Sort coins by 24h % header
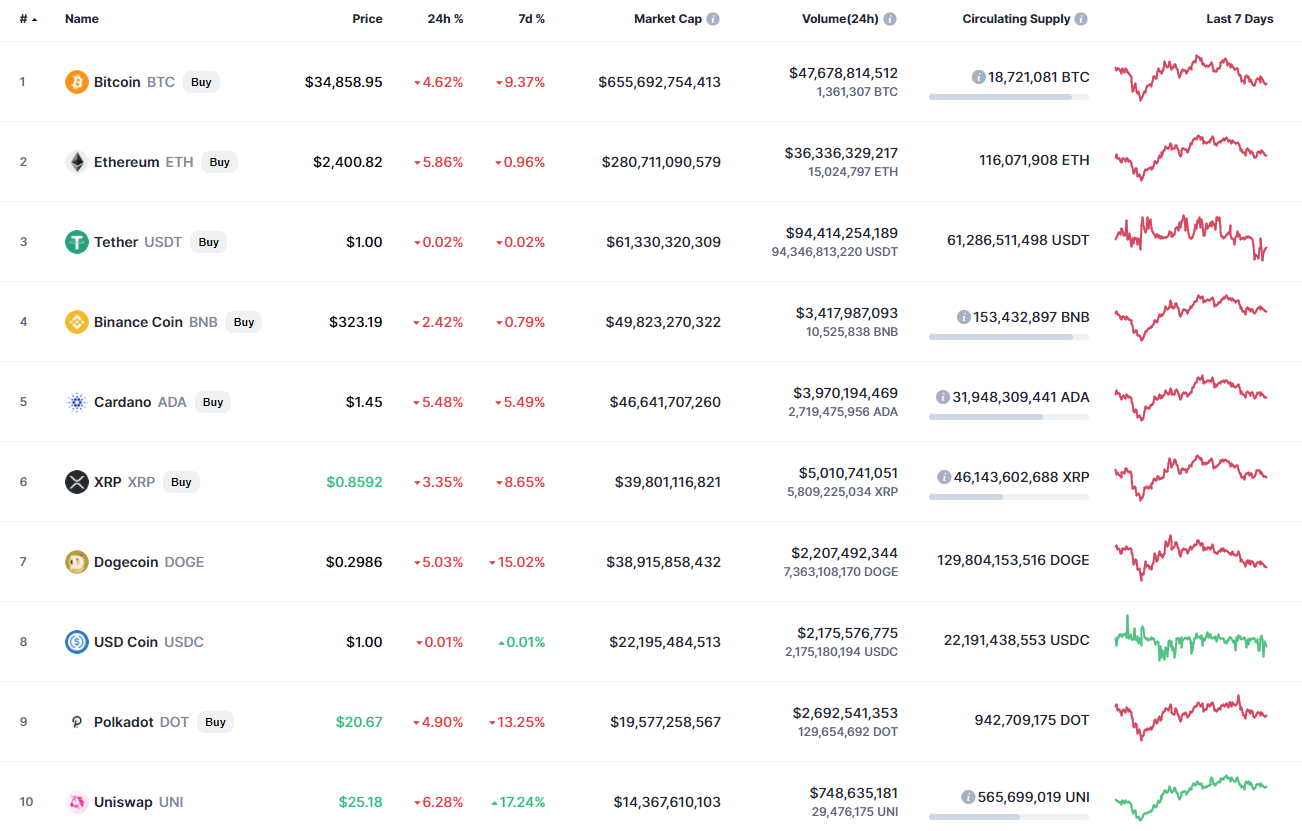The height and width of the screenshot is (831, 1302). click(x=444, y=19)
